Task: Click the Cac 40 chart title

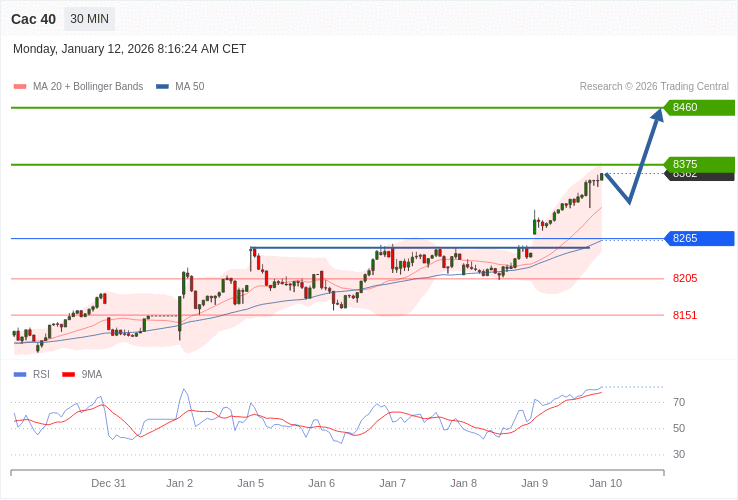Action: click(33, 19)
